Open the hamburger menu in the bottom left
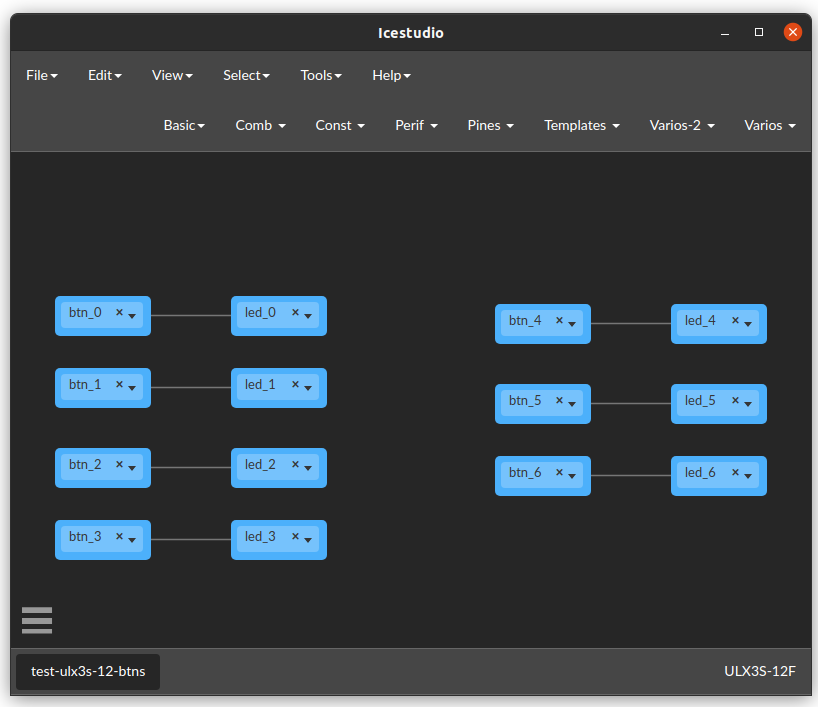 [x=37, y=620]
